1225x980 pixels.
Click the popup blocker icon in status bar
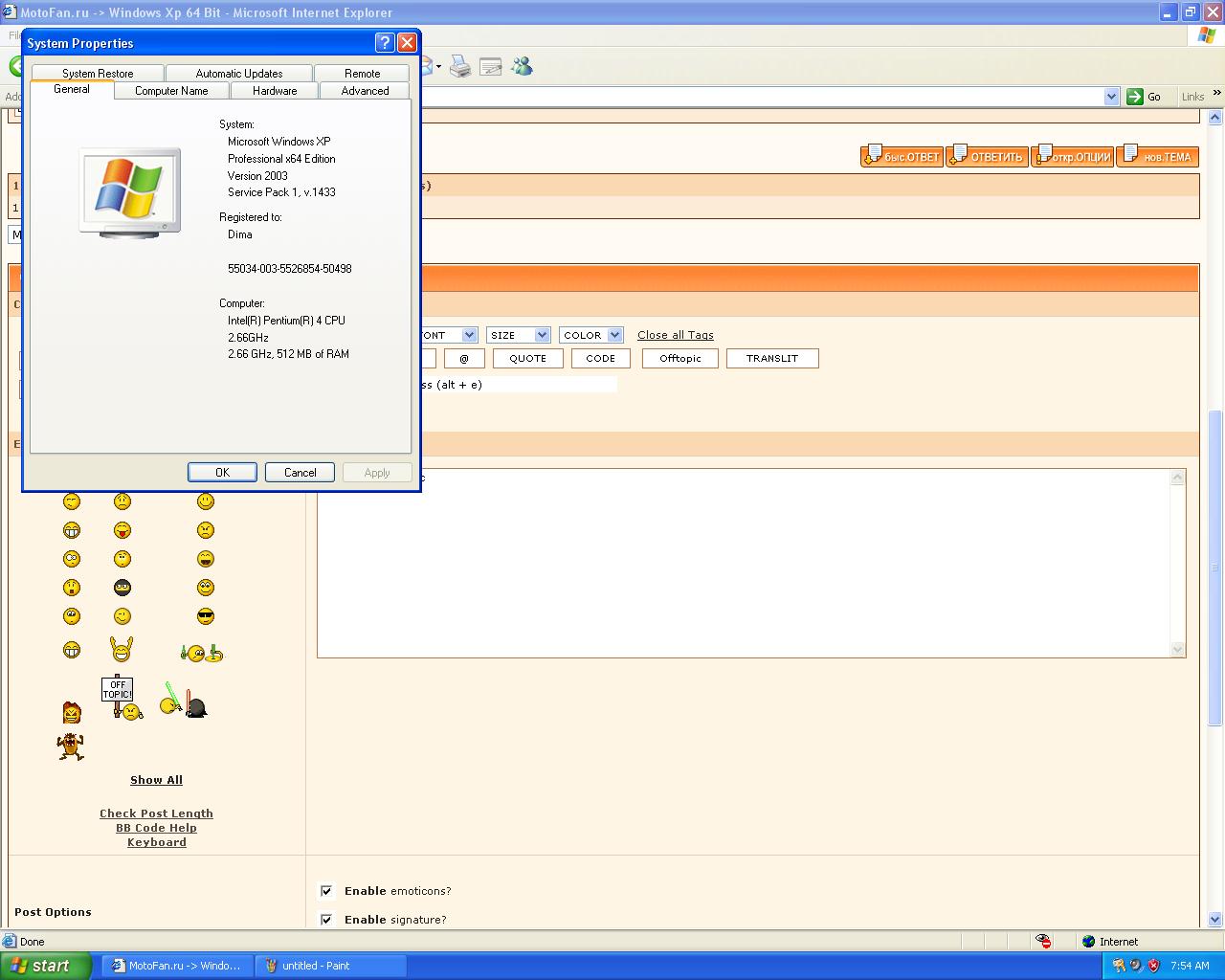[1043, 942]
